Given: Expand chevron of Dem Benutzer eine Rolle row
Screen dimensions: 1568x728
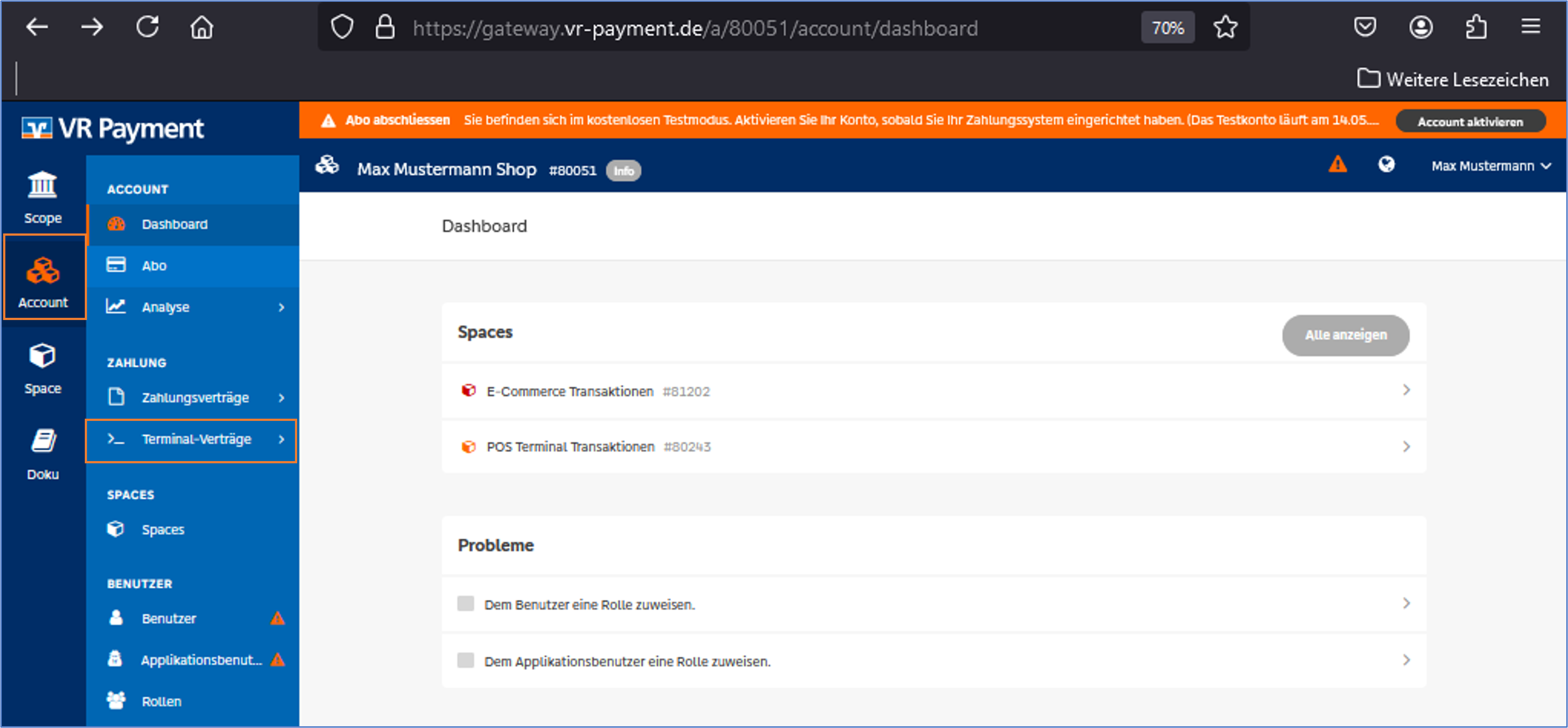Looking at the screenshot, I should point(1406,603).
